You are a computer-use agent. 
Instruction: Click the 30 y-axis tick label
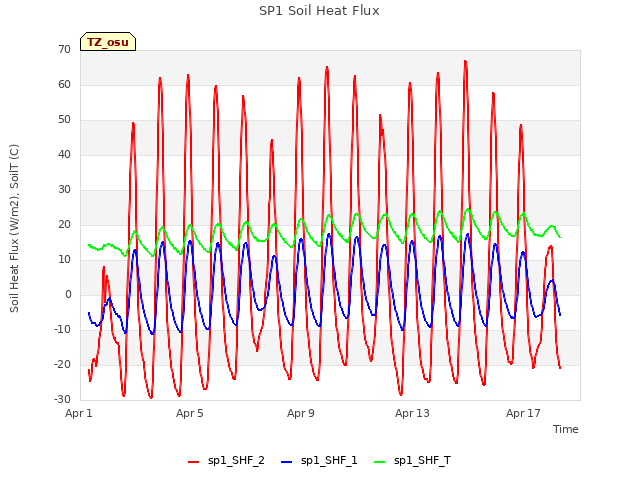[x=64, y=189]
